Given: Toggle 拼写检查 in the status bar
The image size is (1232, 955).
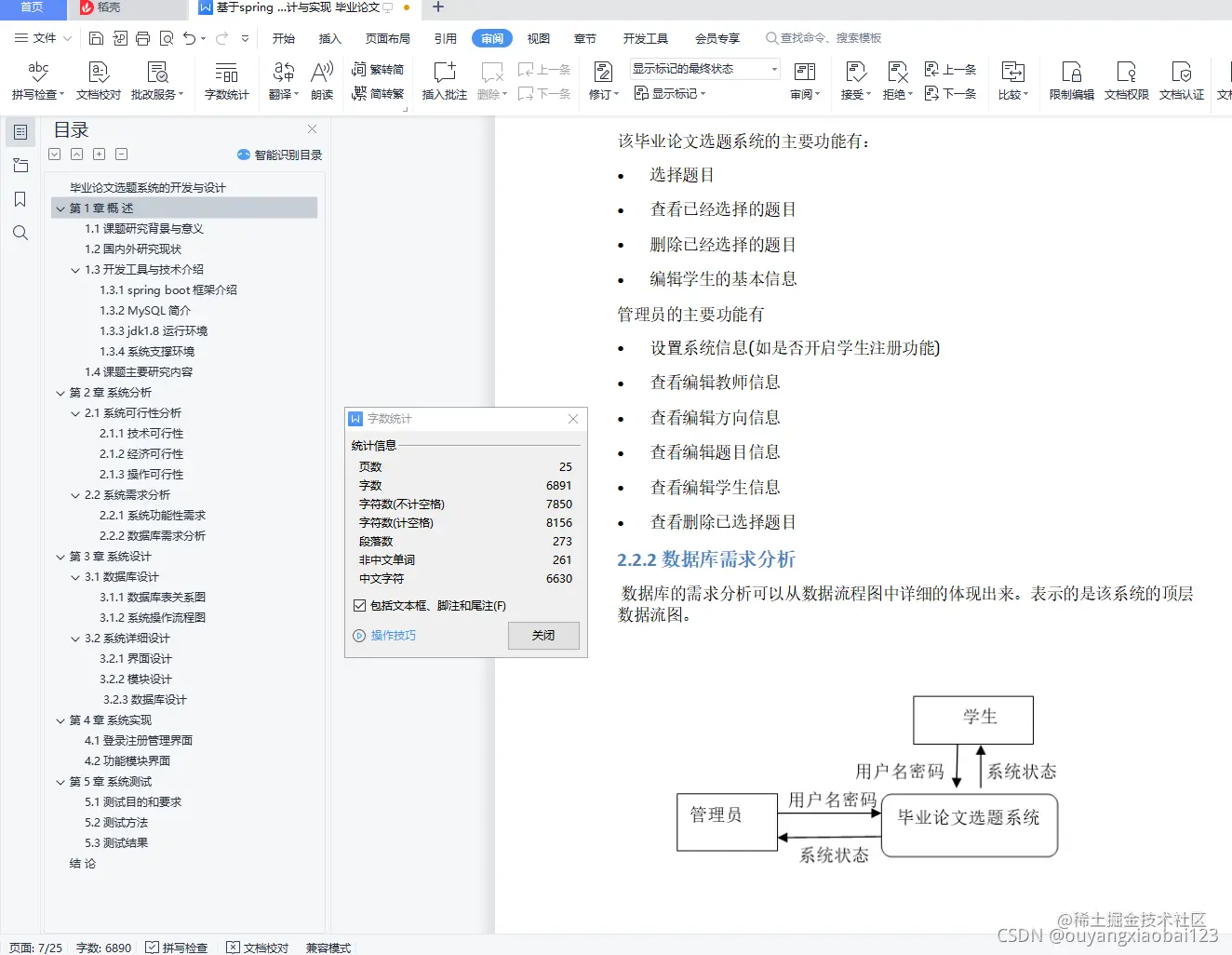Looking at the screenshot, I should click(x=177, y=947).
